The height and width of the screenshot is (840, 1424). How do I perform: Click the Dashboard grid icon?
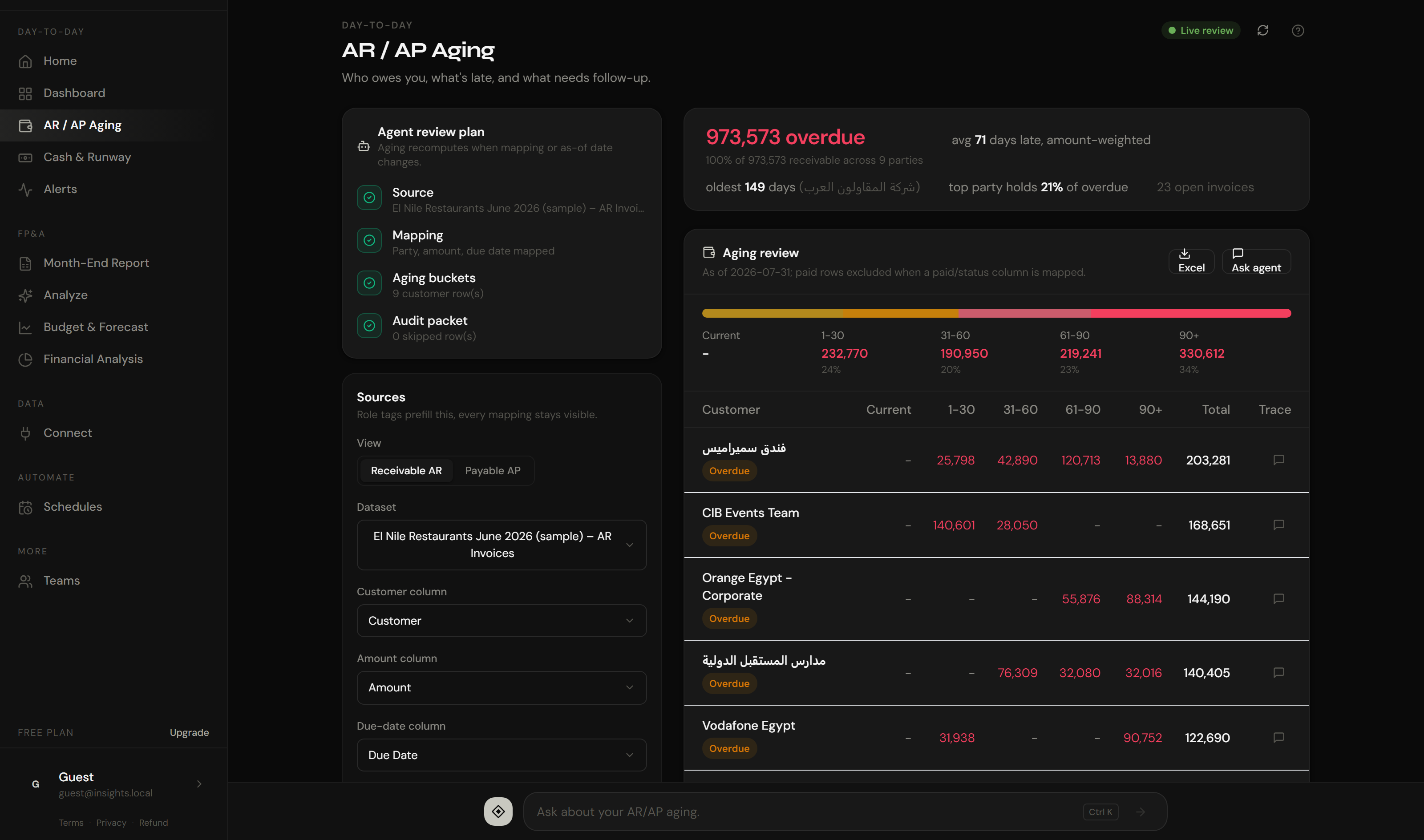[x=25, y=93]
